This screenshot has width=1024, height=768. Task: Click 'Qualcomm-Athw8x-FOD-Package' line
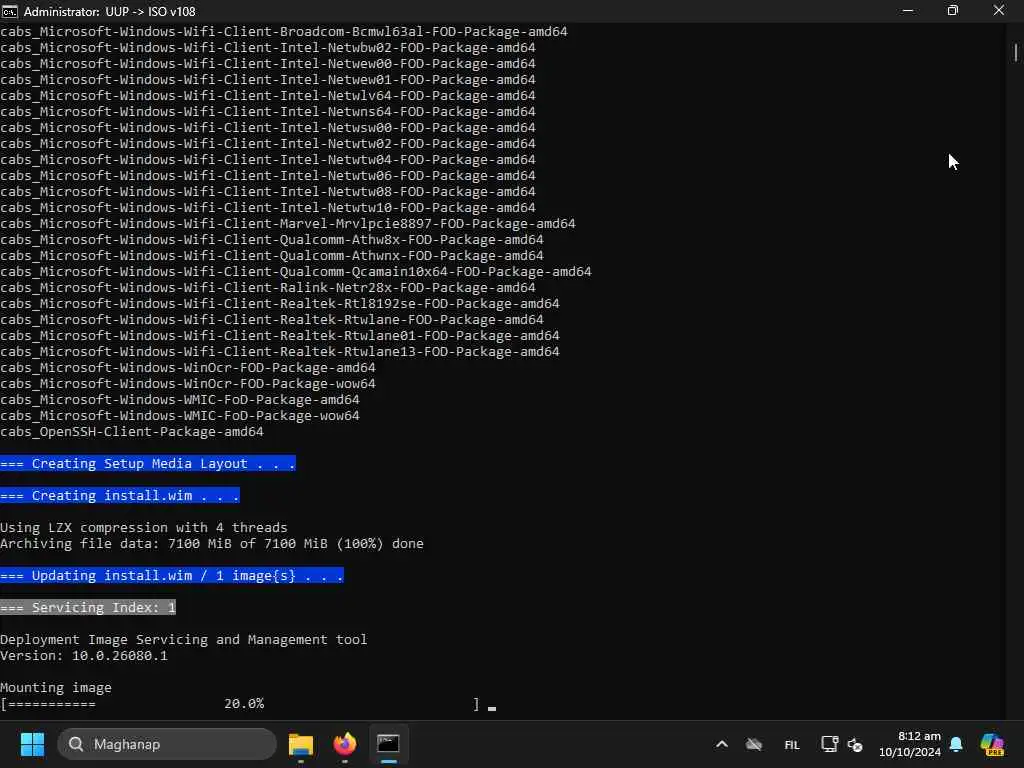[272, 240]
